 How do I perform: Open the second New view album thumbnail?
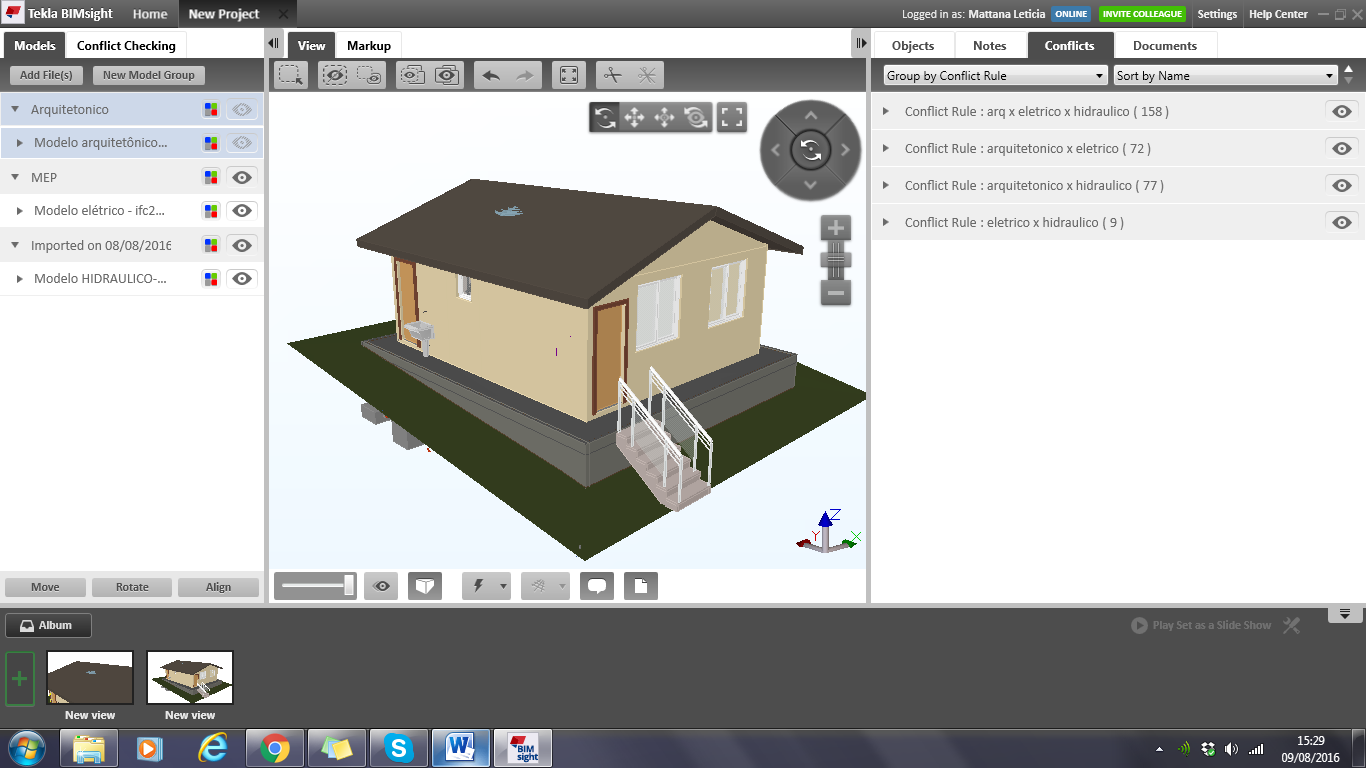tap(190, 678)
